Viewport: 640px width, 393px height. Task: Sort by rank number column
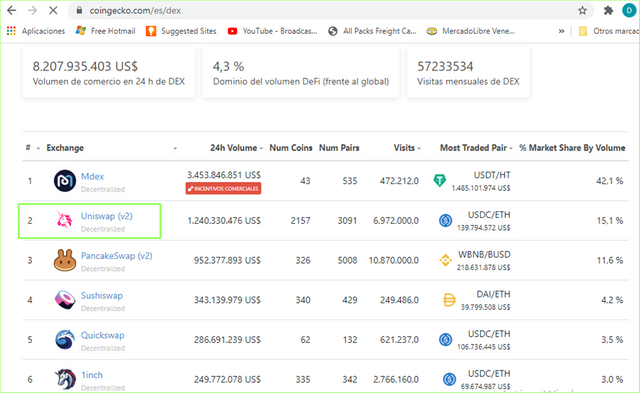(33, 148)
